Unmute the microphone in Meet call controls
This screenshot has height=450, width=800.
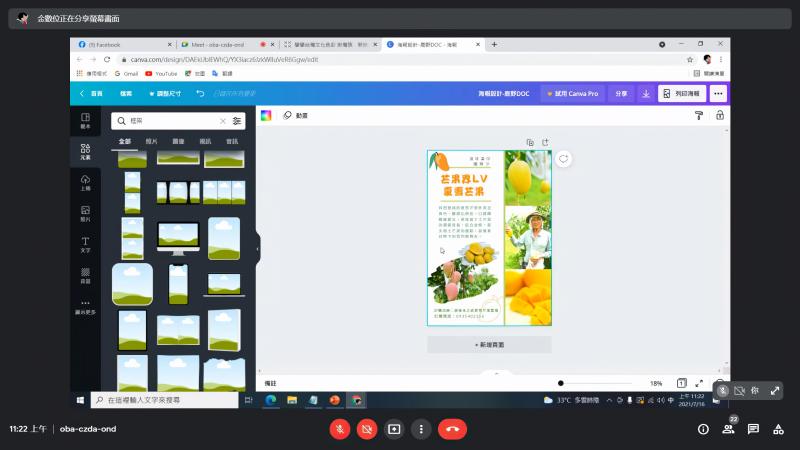[x=340, y=429]
